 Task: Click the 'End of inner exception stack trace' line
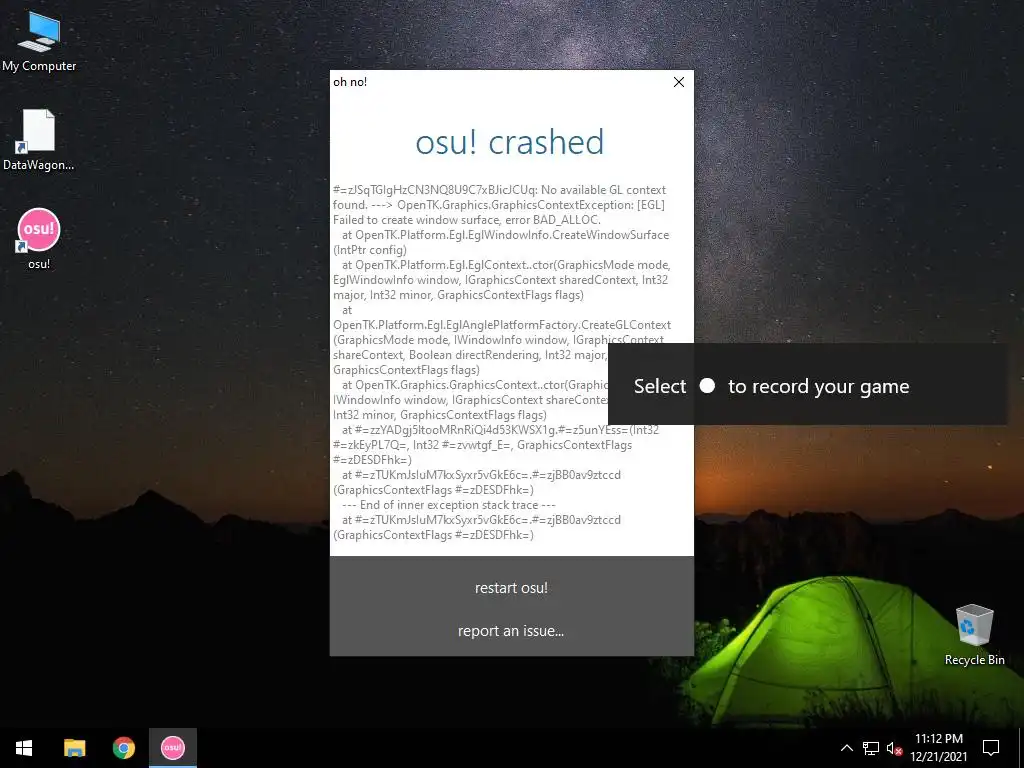(x=448, y=505)
